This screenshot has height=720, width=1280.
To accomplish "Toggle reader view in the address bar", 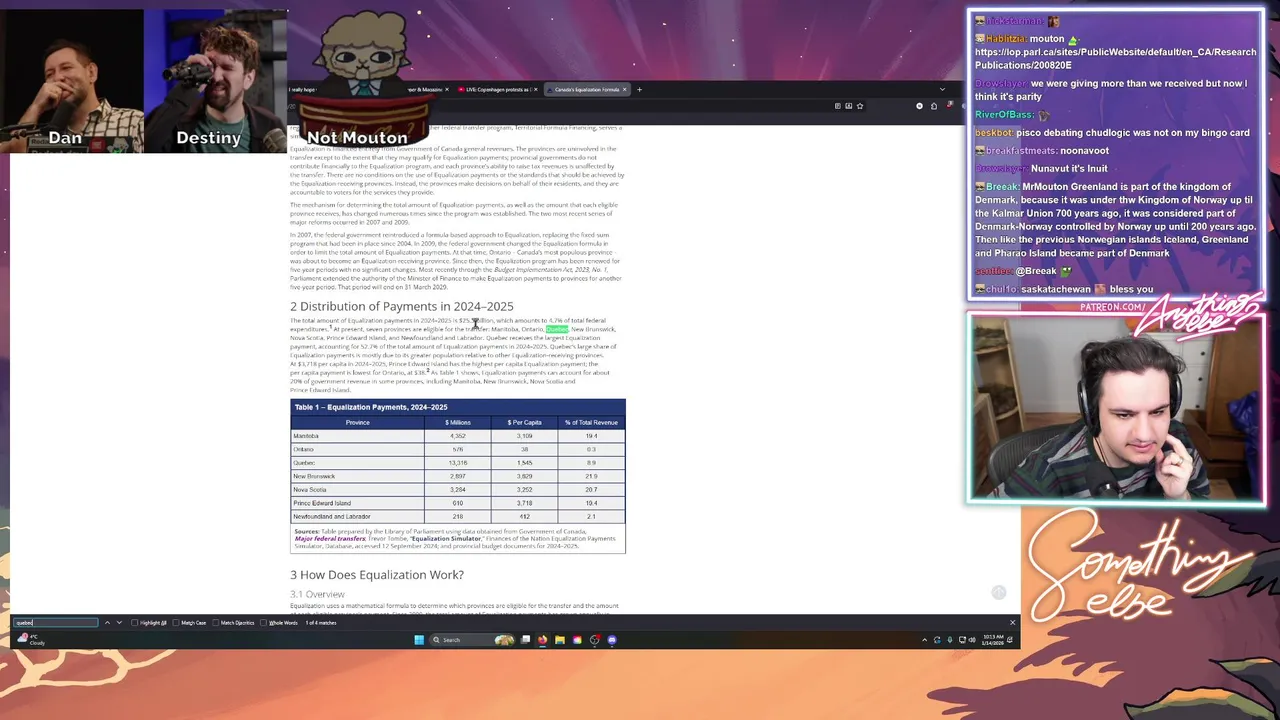I will [x=837, y=105].
